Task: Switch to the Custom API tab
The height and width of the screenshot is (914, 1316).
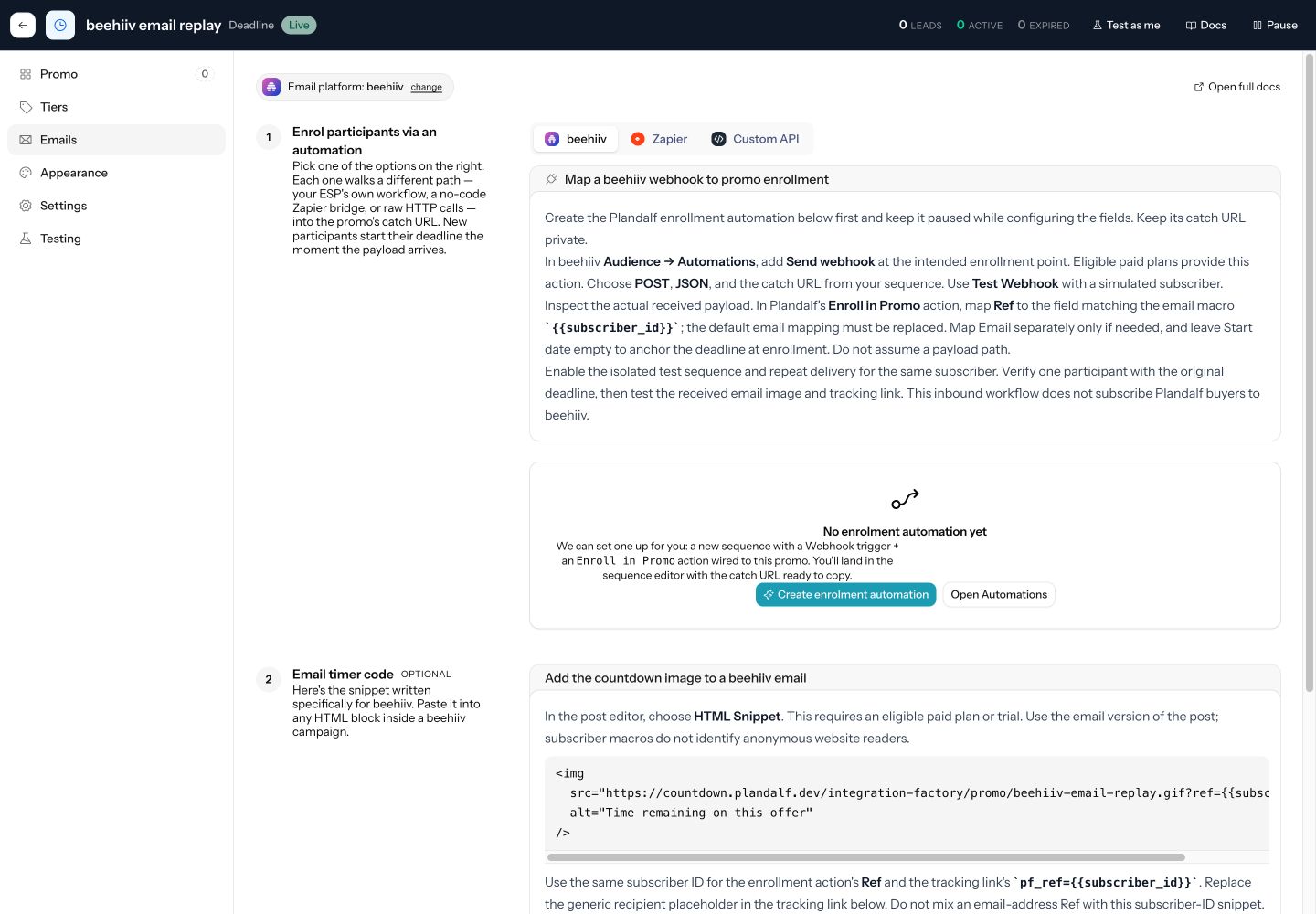Action: [756, 139]
